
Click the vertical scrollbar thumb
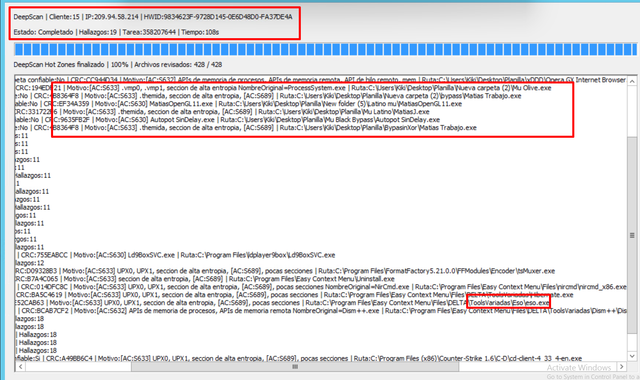tap(632, 235)
